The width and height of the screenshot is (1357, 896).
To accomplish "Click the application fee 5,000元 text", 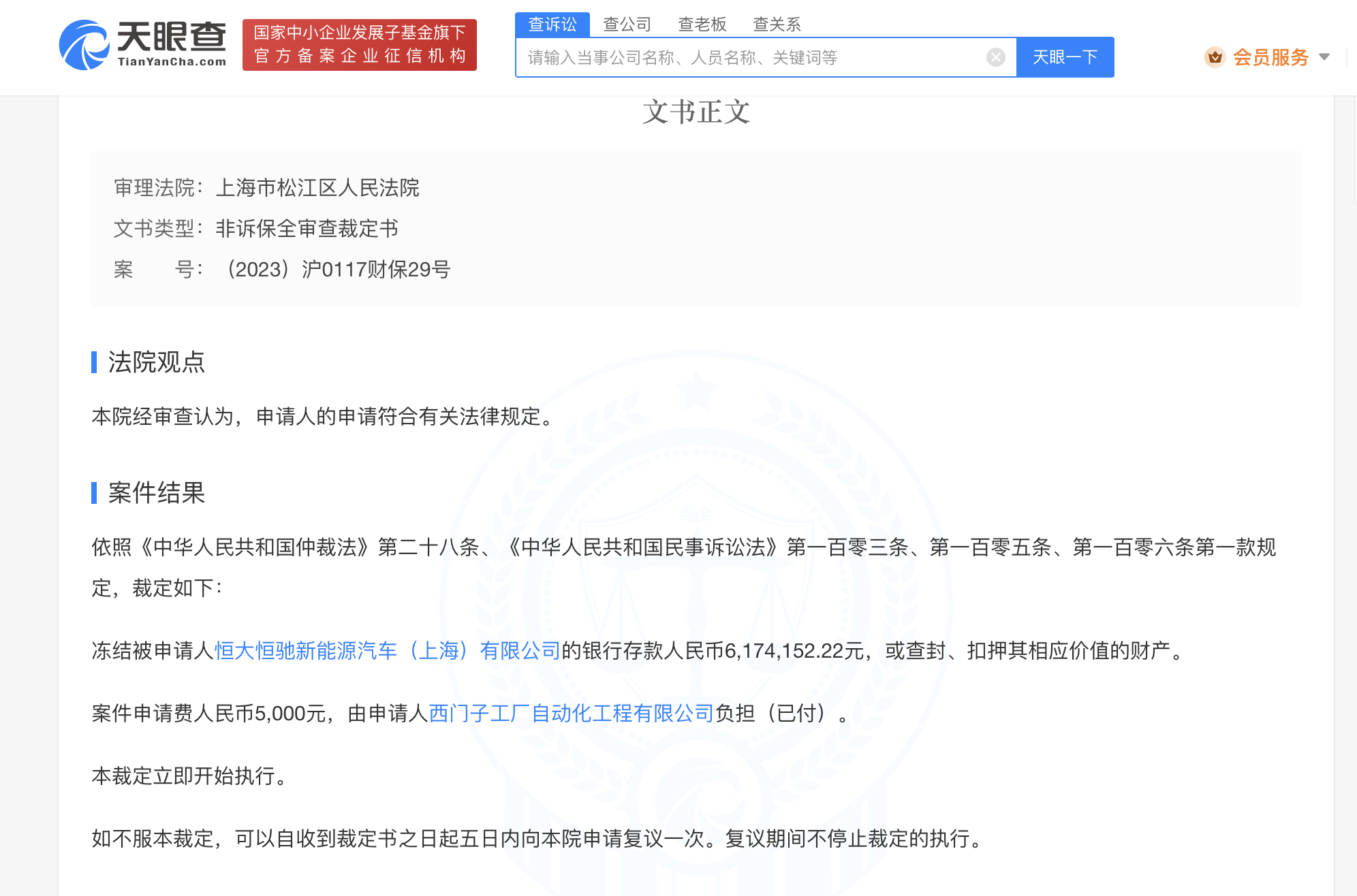I will point(291,714).
